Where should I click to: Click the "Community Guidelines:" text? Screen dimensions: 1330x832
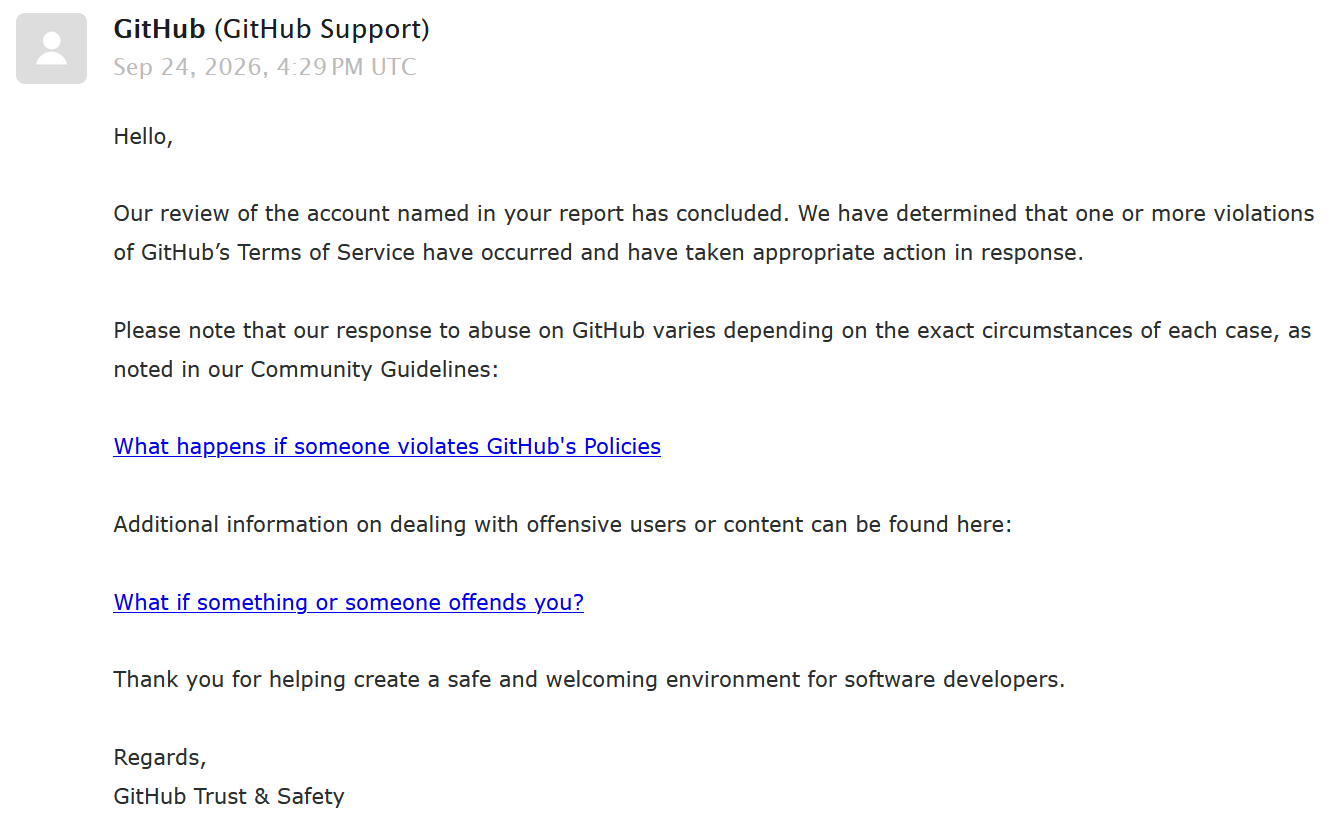pos(374,369)
